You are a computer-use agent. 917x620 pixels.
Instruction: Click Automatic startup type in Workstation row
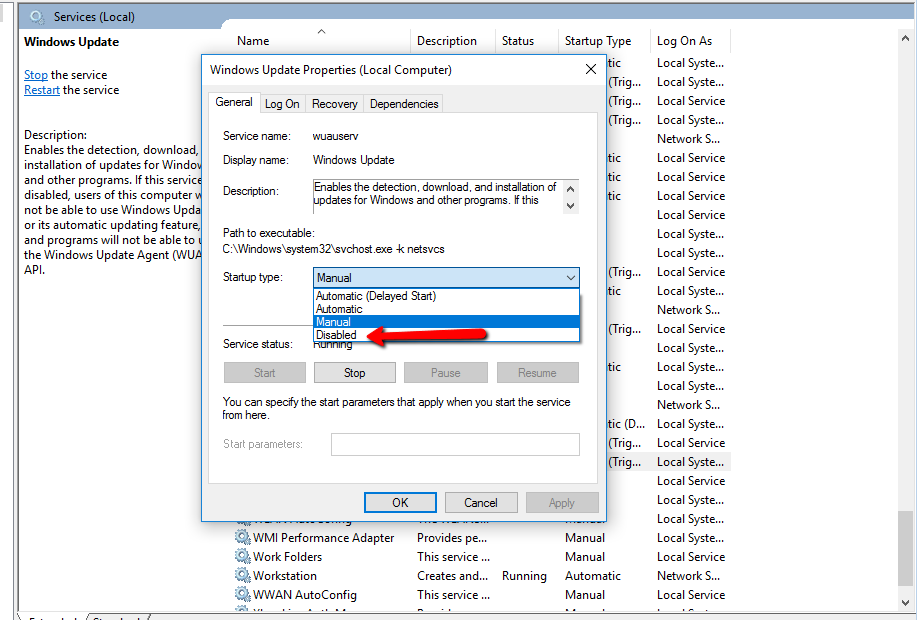[x=592, y=576]
